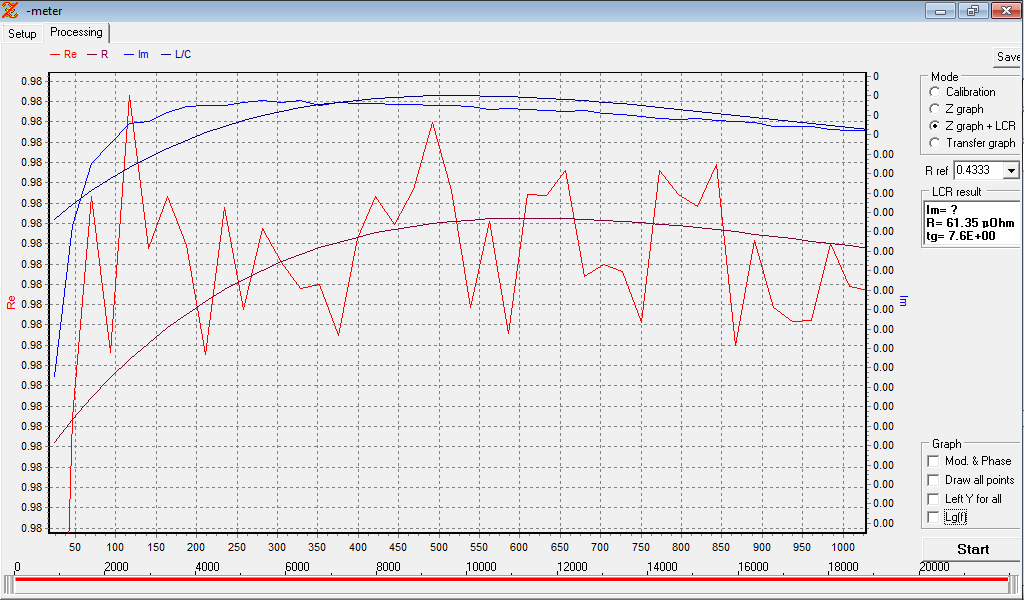
Task: Click the L/C legend entry
Action: [x=175, y=54]
